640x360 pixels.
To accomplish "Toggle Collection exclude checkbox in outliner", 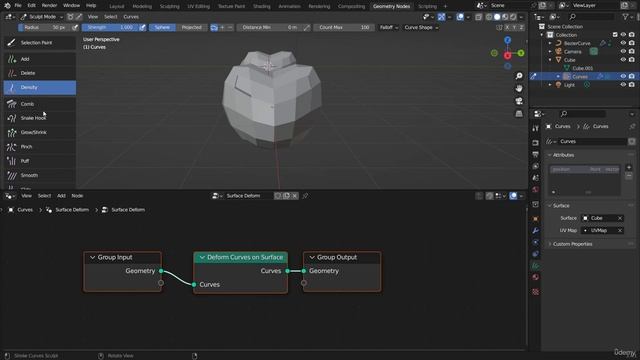I will (x=615, y=35).
